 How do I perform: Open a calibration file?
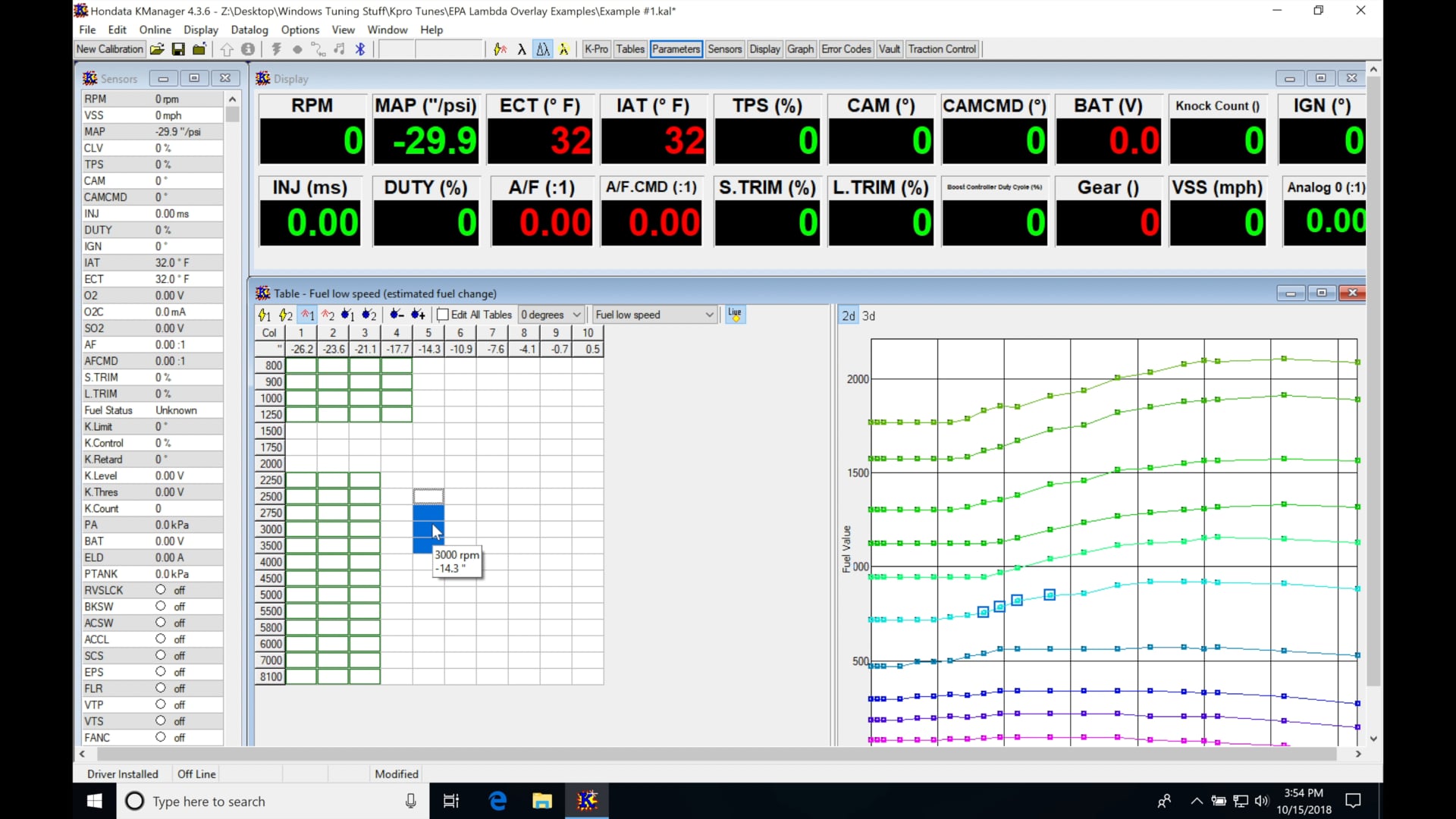(158, 49)
